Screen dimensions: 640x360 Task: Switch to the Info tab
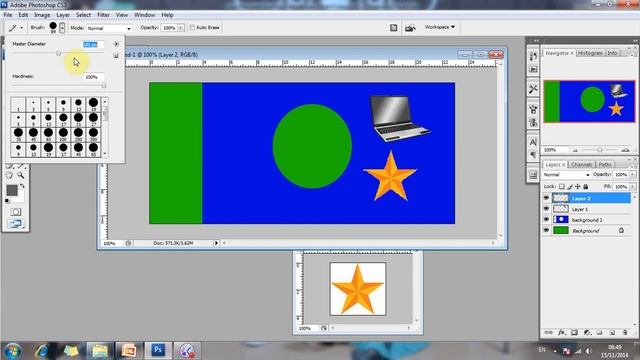tap(612, 53)
